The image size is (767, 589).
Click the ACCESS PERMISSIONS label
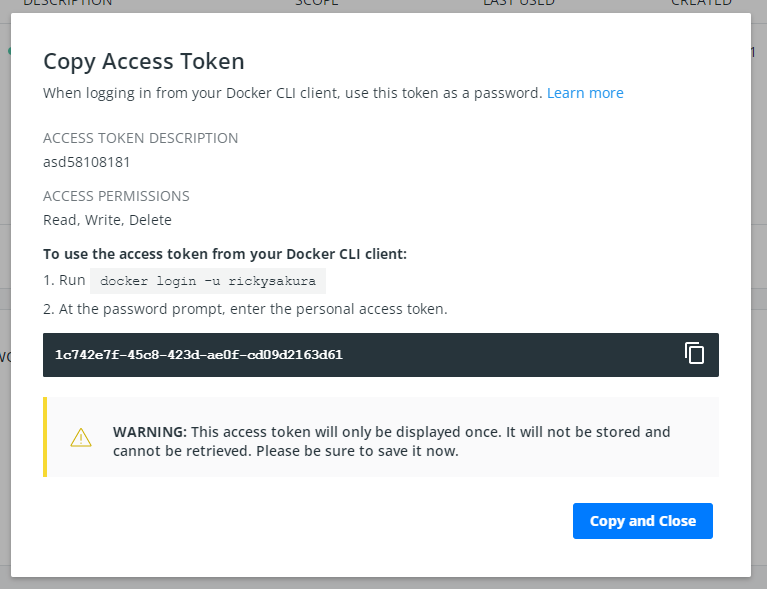116,196
